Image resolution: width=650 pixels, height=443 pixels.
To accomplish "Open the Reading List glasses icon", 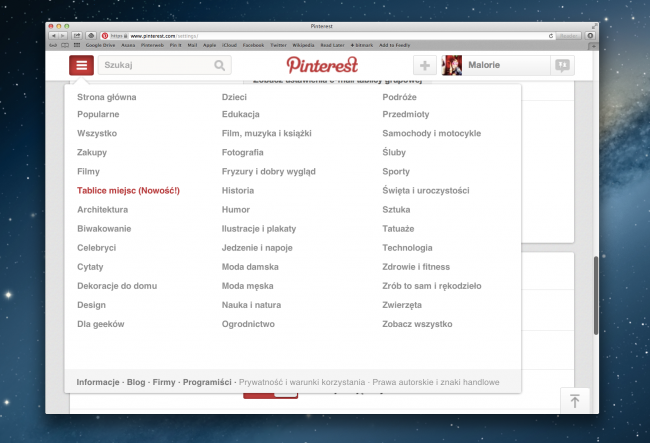I will 53,45.
